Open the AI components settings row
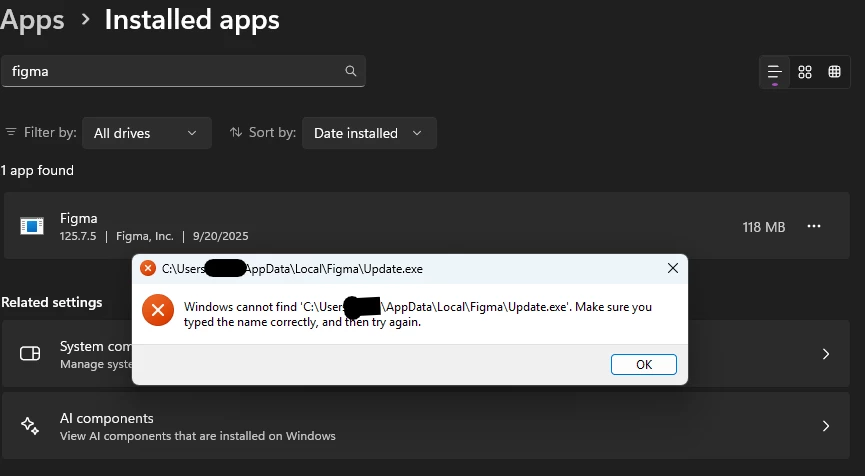This screenshot has width=865, height=476. pos(425,426)
